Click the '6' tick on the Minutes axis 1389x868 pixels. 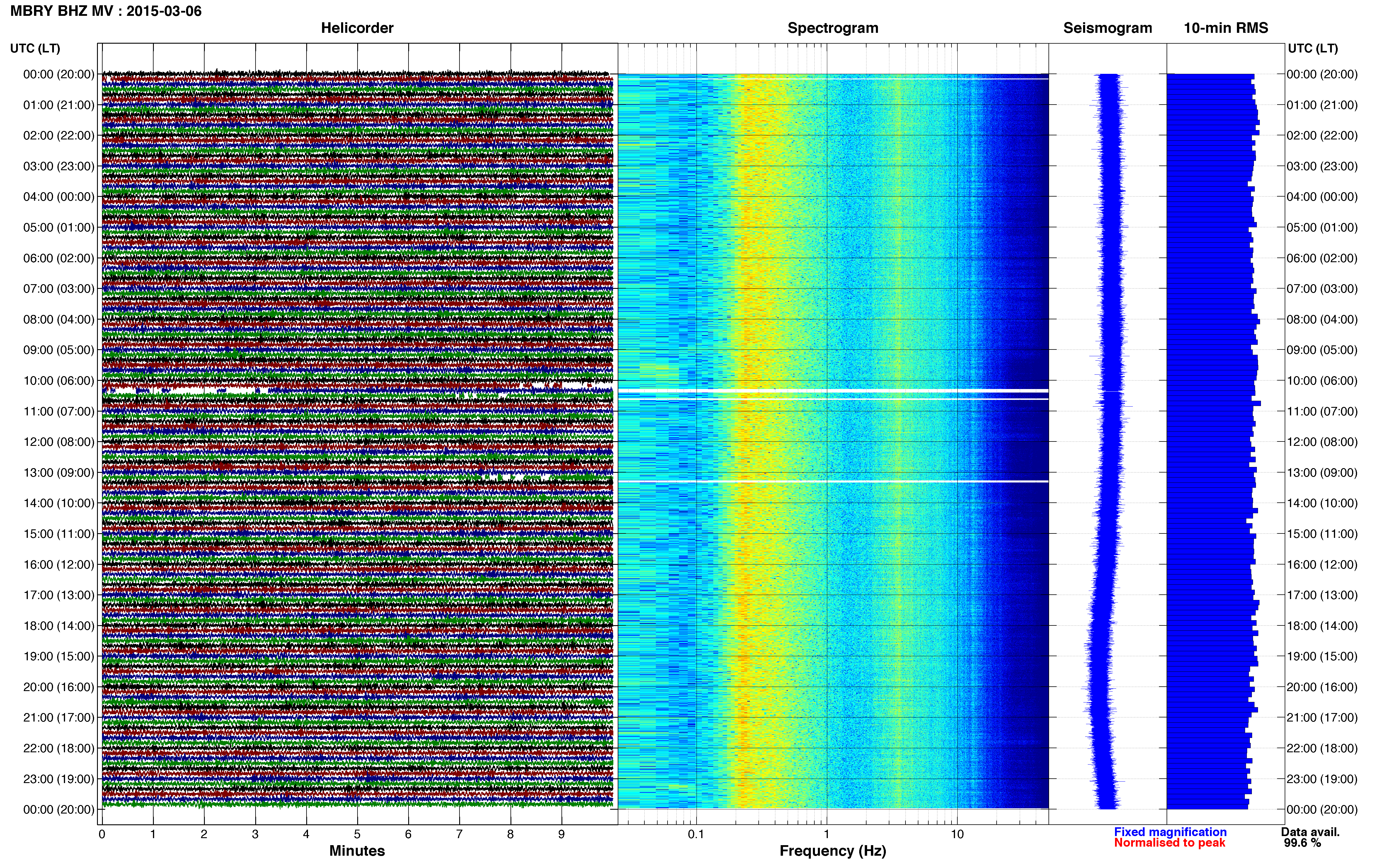pyautogui.click(x=408, y=834)
